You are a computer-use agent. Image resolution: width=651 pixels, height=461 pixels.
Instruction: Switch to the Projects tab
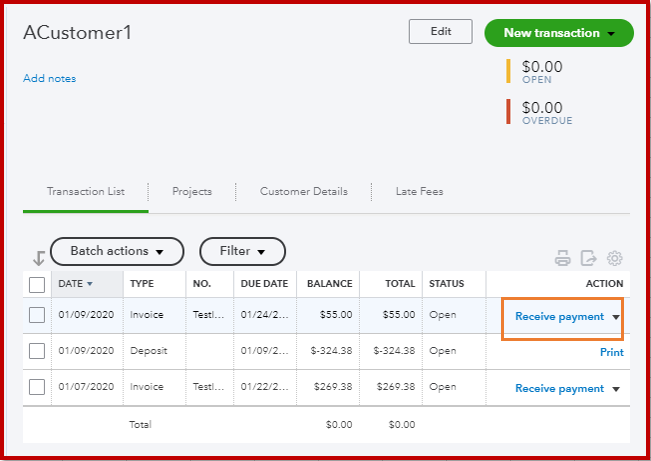tap(192, 191)
